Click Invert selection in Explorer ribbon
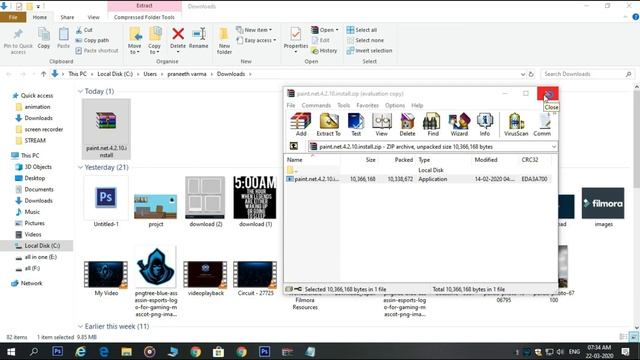 (369, 51)
